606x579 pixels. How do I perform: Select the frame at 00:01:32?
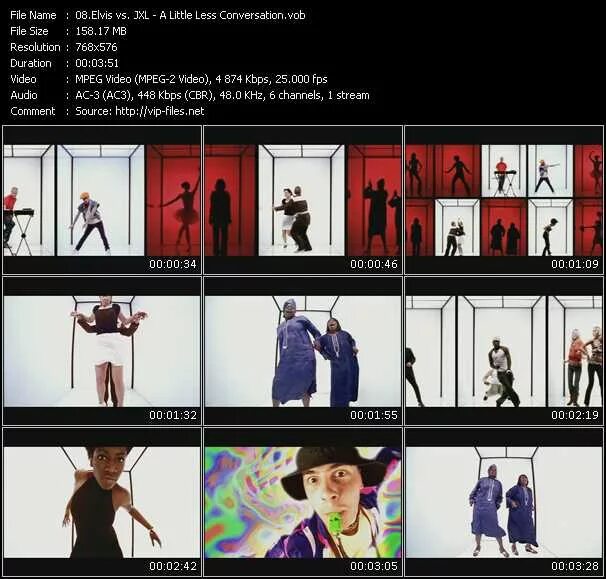coord(102,351)
